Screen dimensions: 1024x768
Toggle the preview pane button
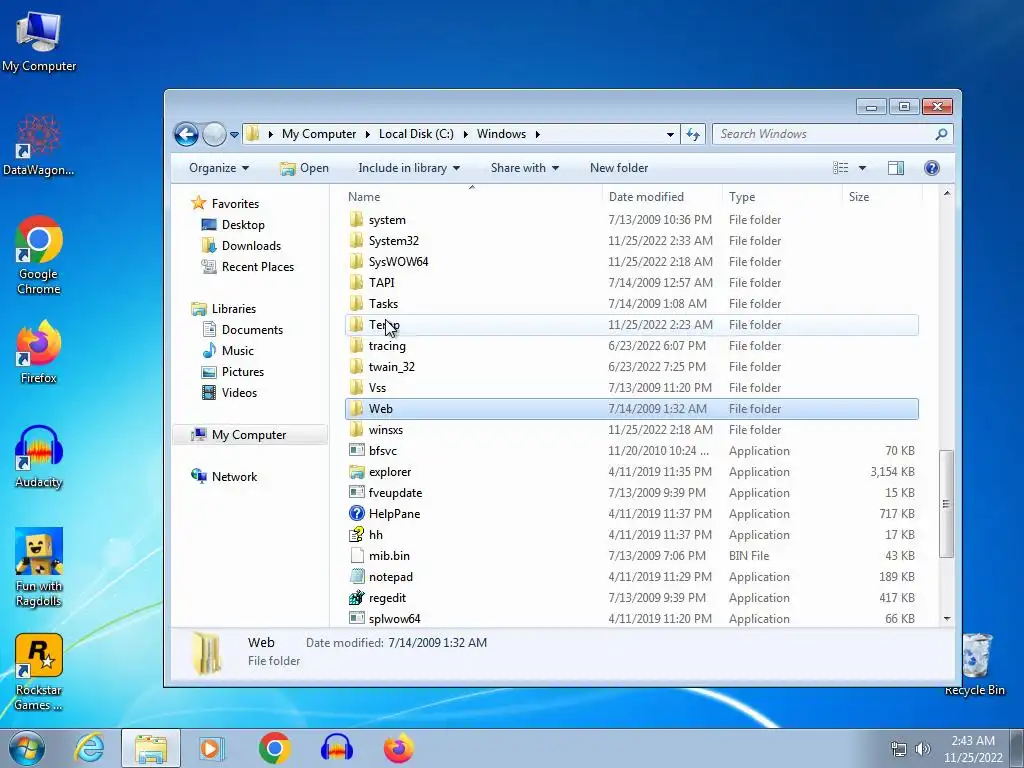[x=896, y=168]
